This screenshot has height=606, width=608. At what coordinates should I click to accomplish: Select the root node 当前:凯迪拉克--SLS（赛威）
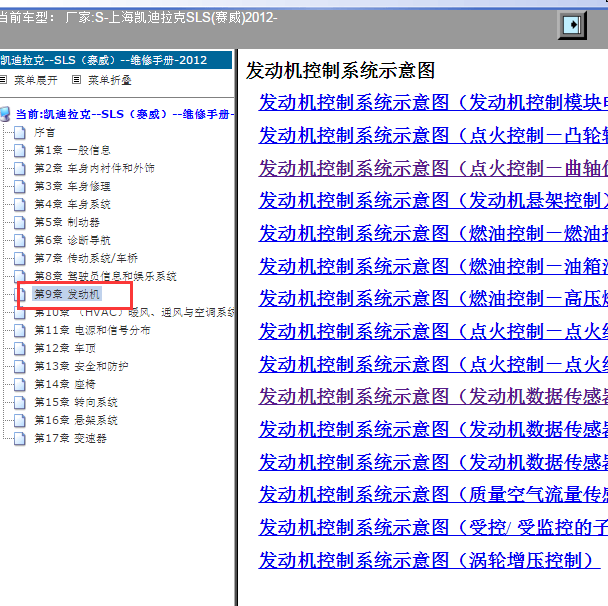tap(124, 114)
